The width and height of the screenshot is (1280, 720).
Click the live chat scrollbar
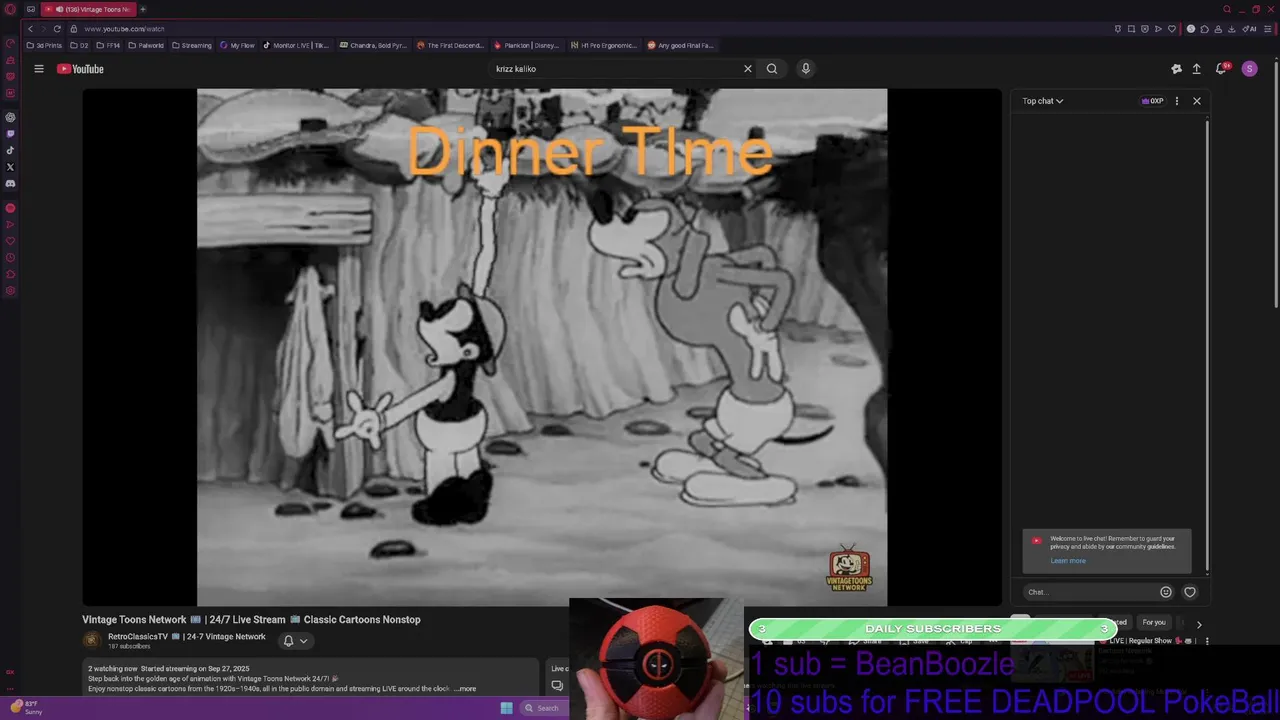pos(1207,345)
